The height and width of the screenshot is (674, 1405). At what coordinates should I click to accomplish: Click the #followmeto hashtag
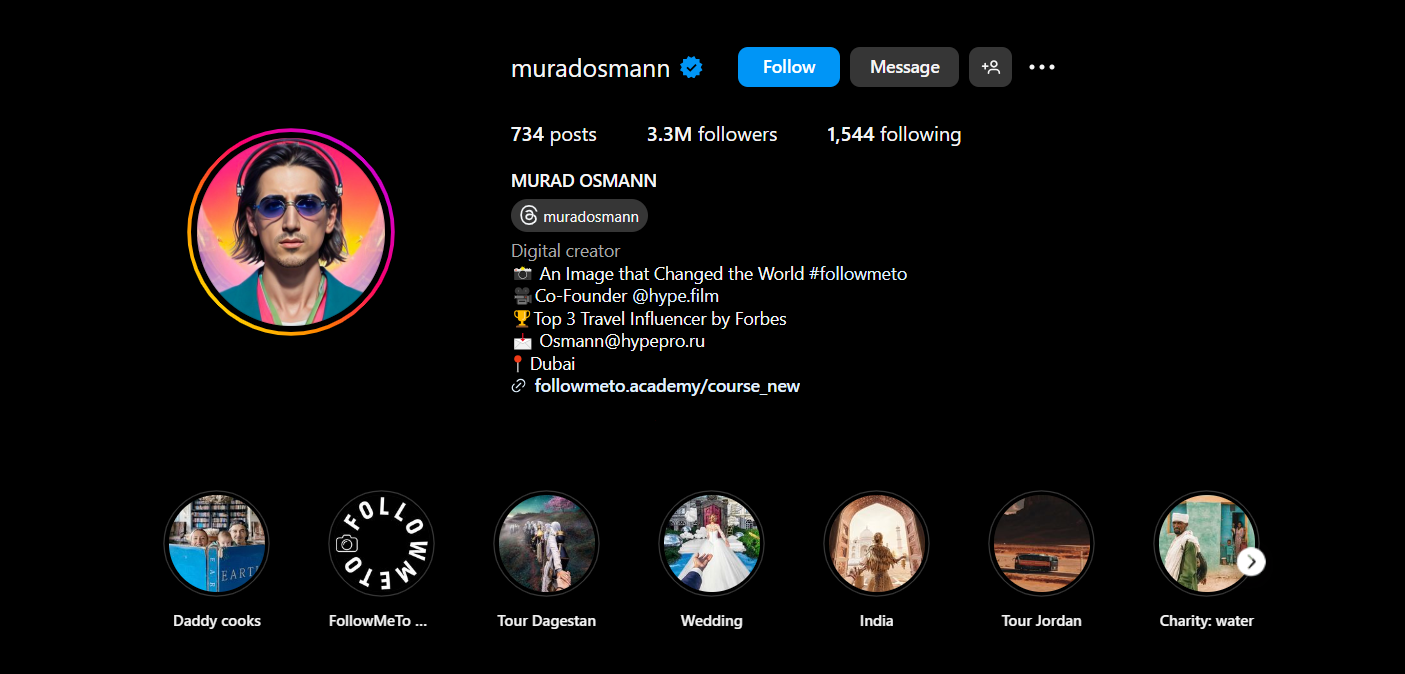point(857,273)
